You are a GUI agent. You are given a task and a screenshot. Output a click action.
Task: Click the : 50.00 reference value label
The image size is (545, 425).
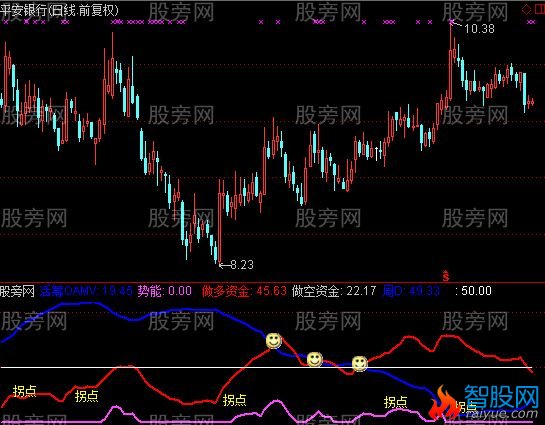coord(473,291)
